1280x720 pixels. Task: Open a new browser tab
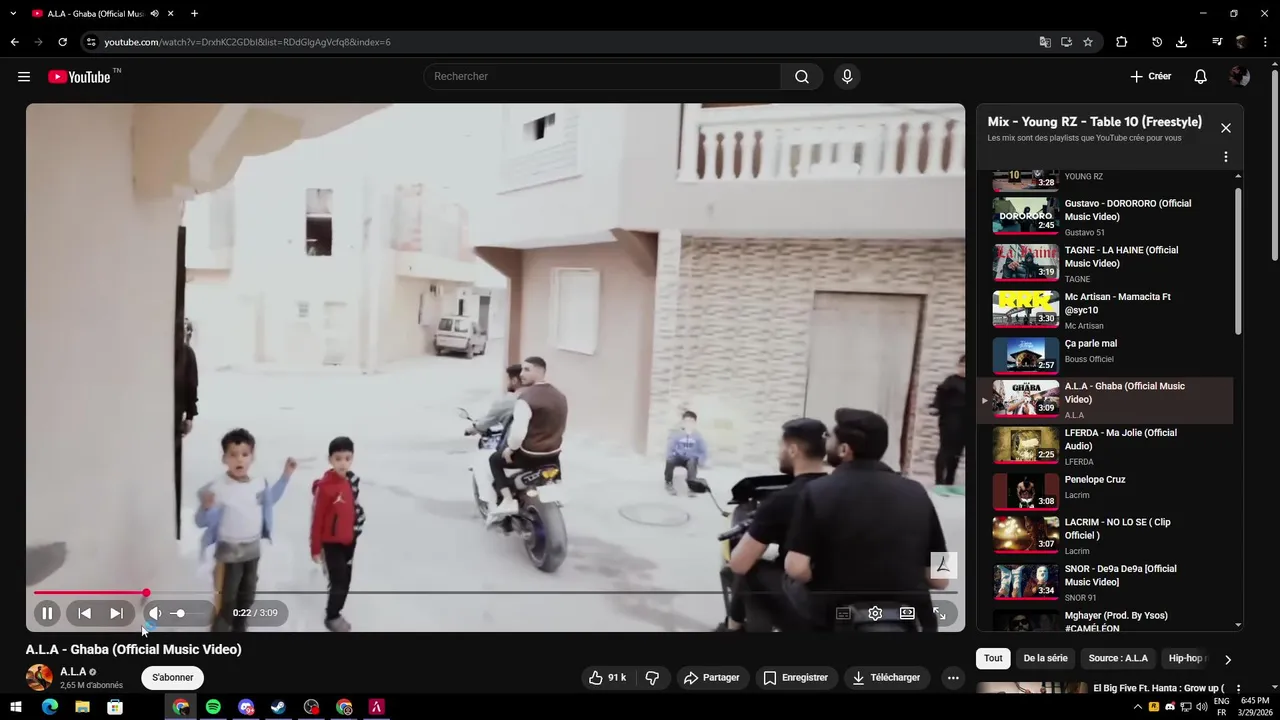click(x=194, y=14)
